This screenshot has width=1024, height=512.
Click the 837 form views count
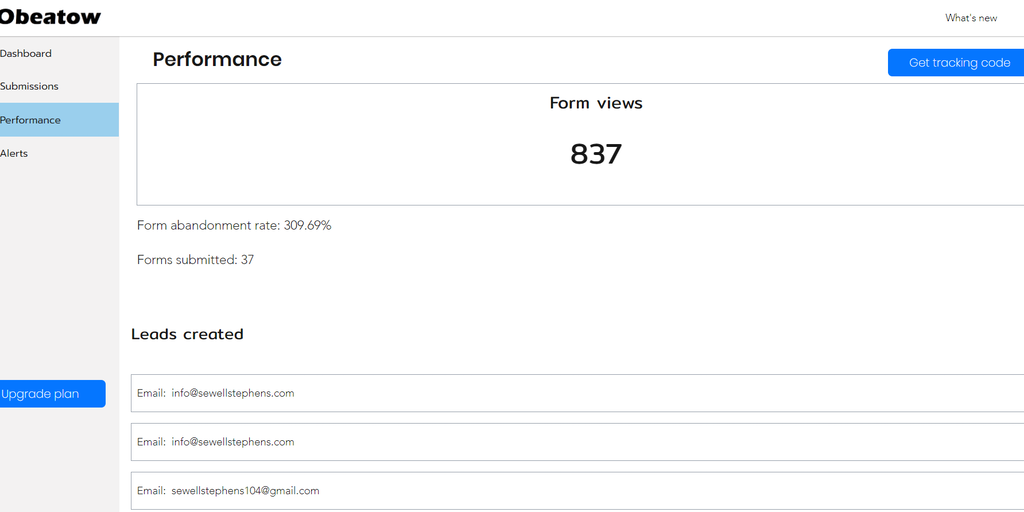tap(596, 154)
